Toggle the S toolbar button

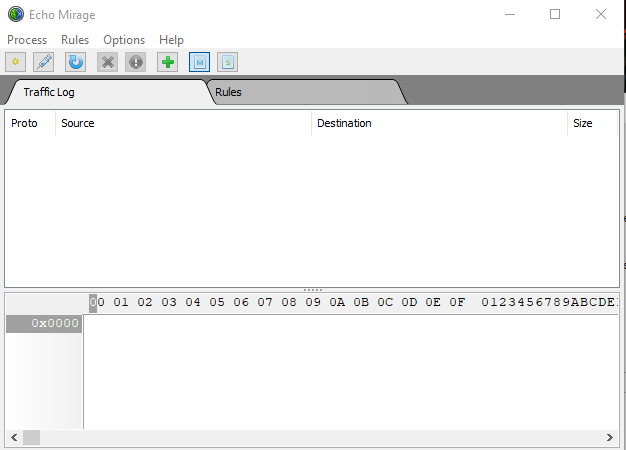pyautogui.click(x=228, y=62)
